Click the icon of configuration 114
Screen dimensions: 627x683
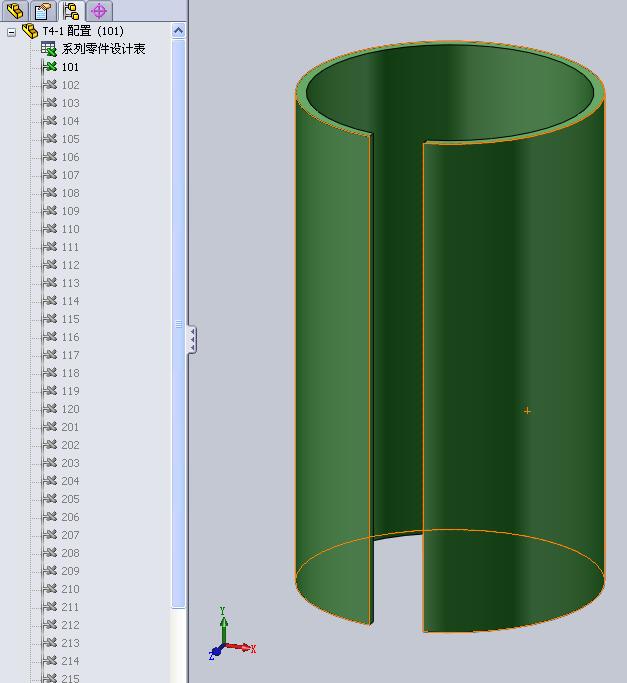(x=50, y=301)
